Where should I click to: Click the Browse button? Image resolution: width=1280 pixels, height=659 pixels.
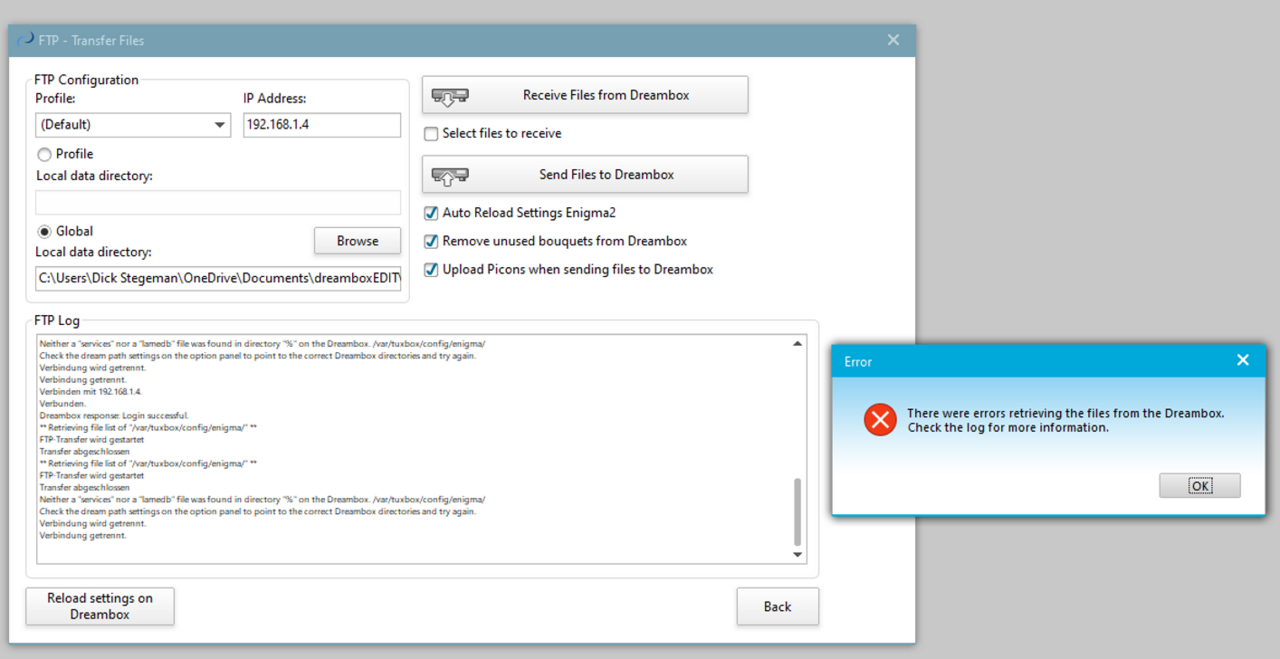click(357, 241)
